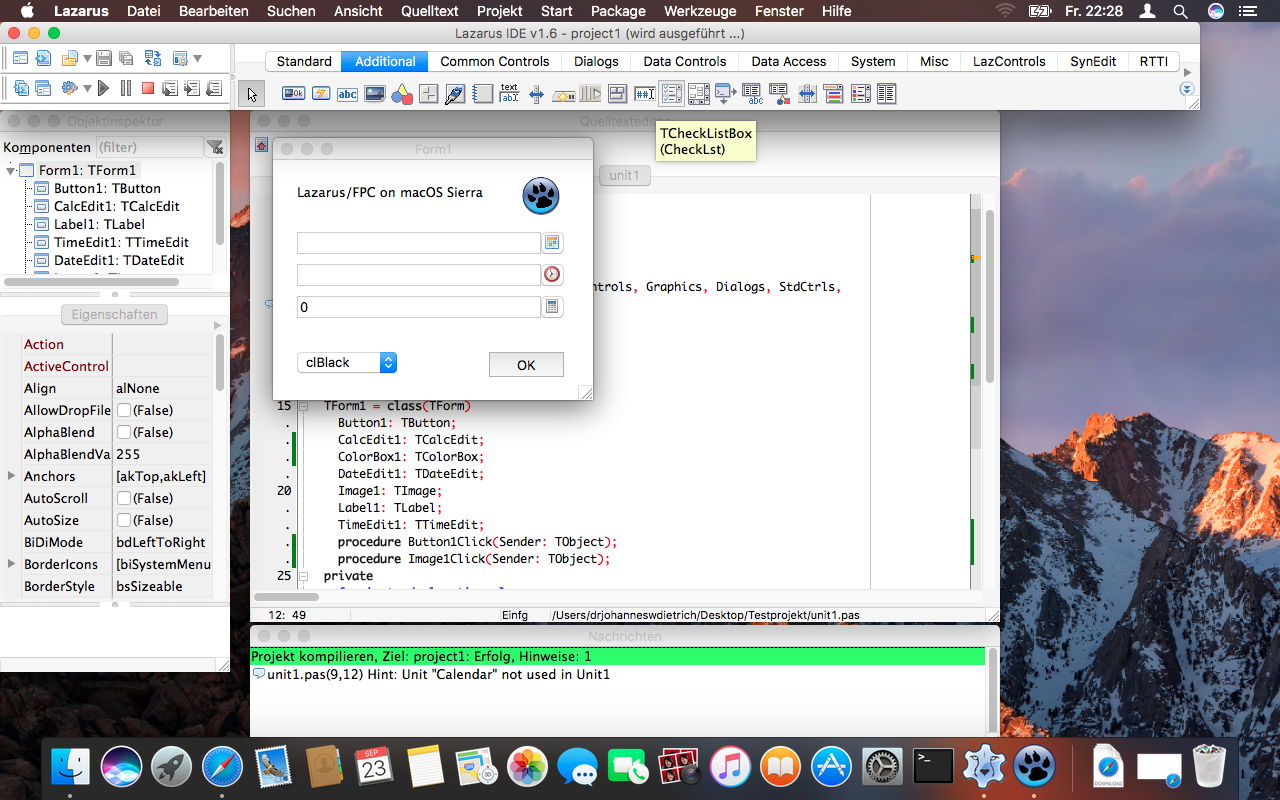
Task: Expand the Anchors property
Action: (11, 476)
